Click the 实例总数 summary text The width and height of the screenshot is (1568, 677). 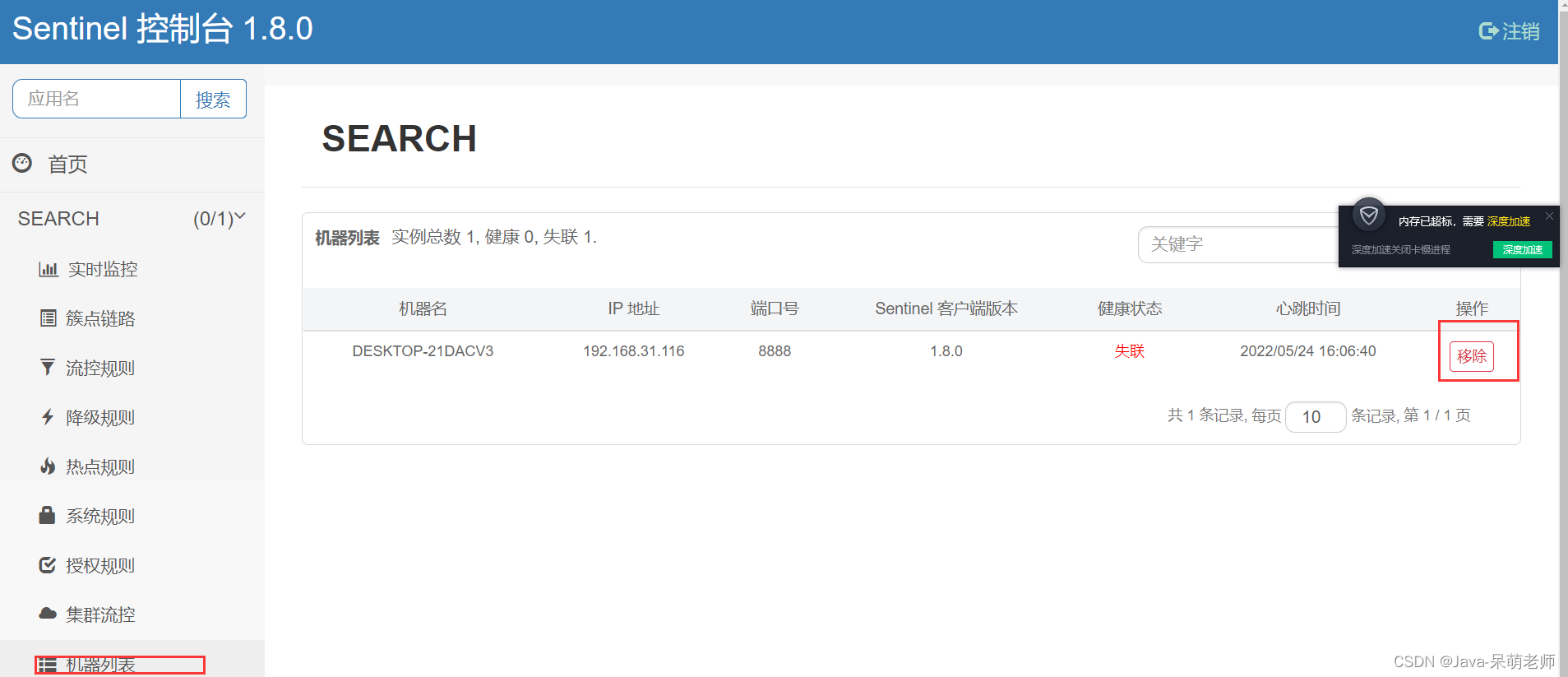(494, 237)
